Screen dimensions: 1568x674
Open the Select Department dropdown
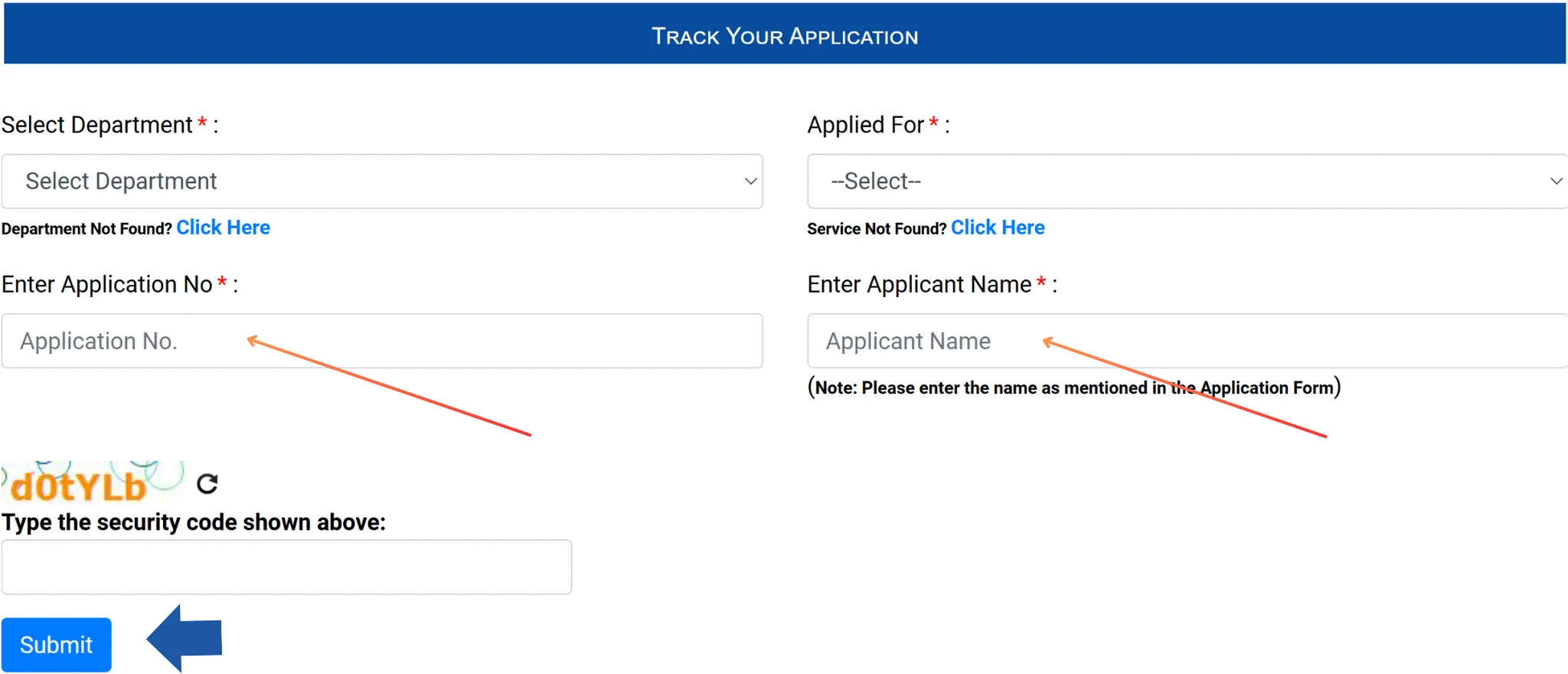point(381,182)
